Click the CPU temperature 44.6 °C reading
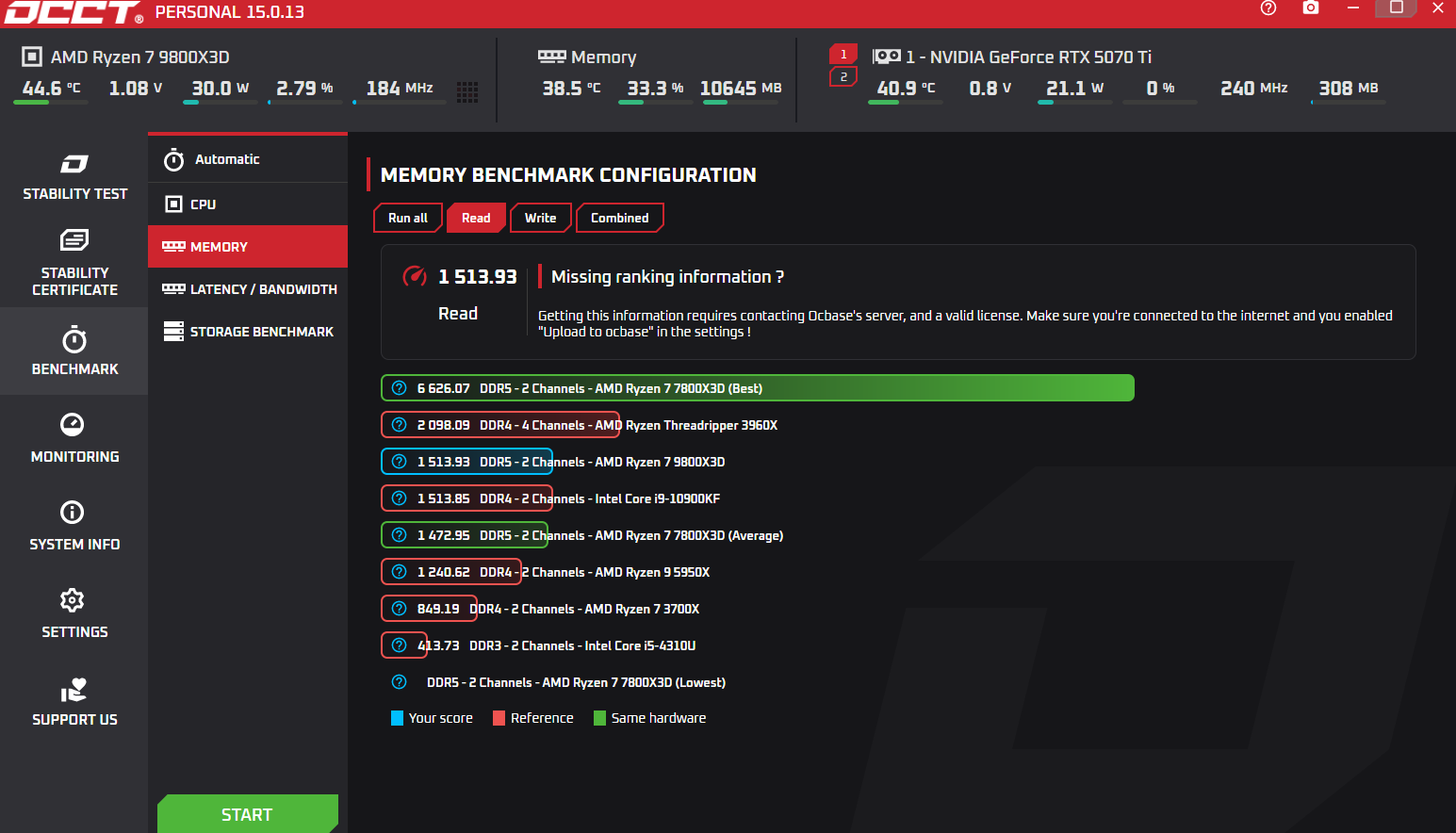 tap(52, 88)
